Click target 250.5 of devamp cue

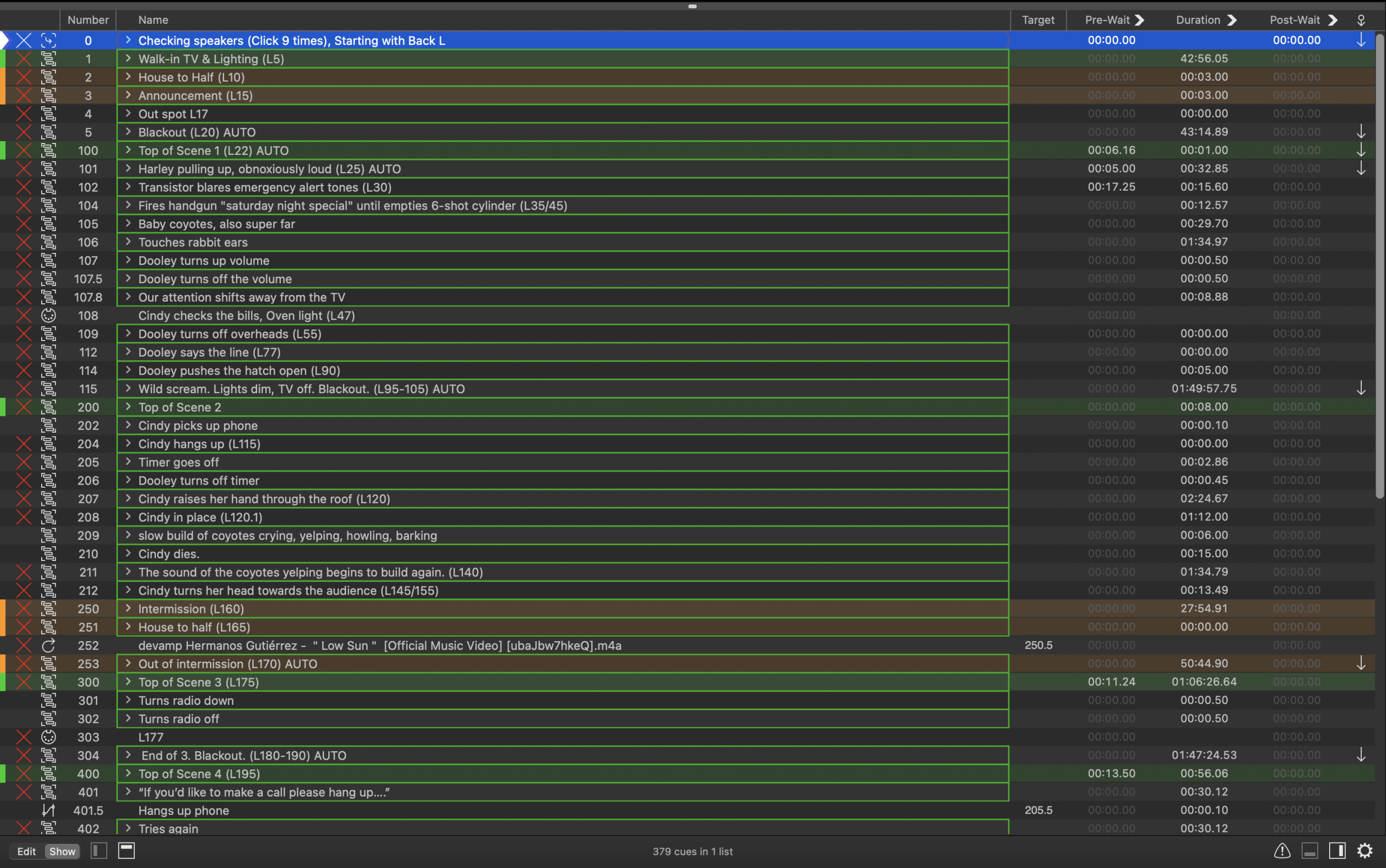pyautogui.click(x=1038, y=645)
